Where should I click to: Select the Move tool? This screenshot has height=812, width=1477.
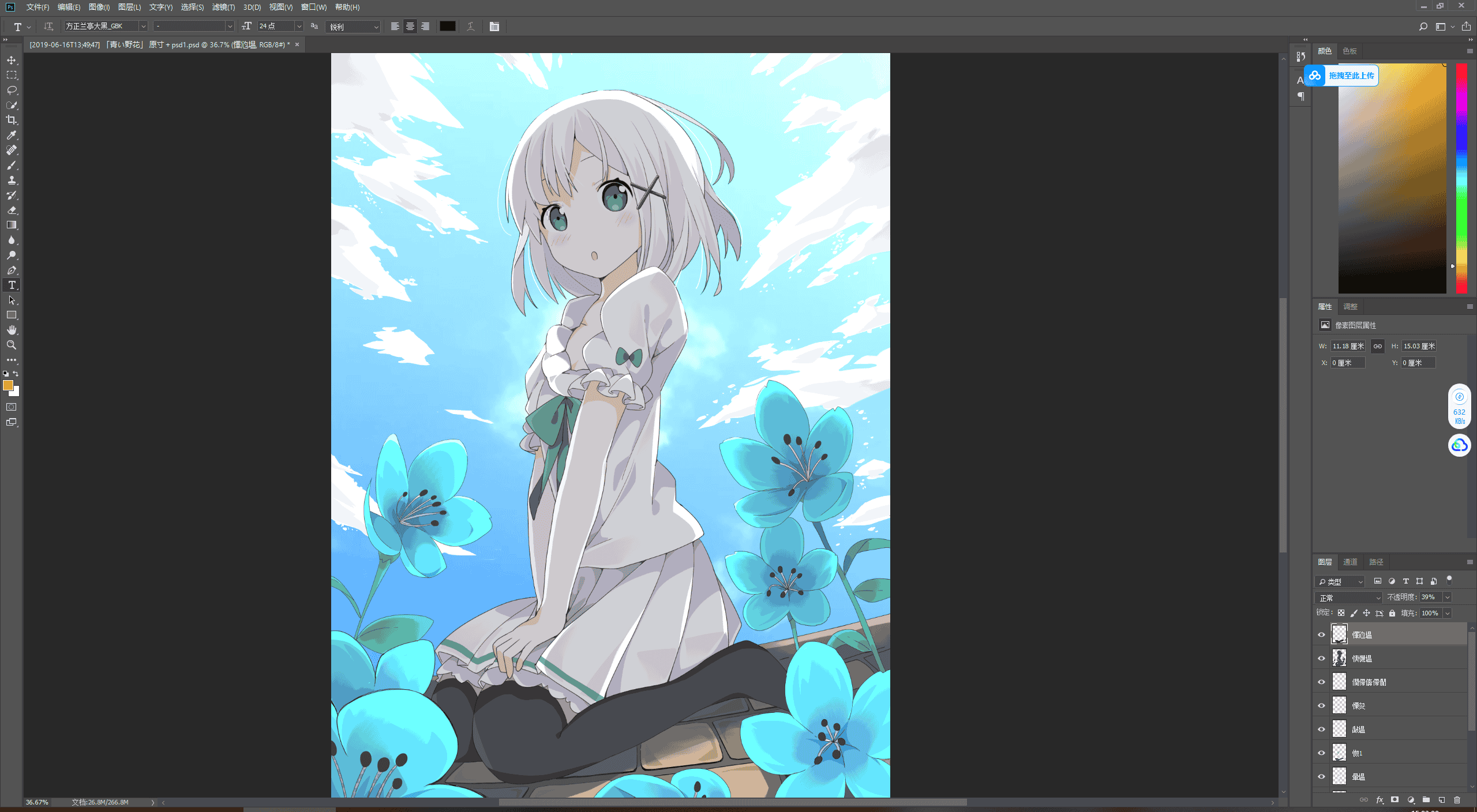click(12, 60)
